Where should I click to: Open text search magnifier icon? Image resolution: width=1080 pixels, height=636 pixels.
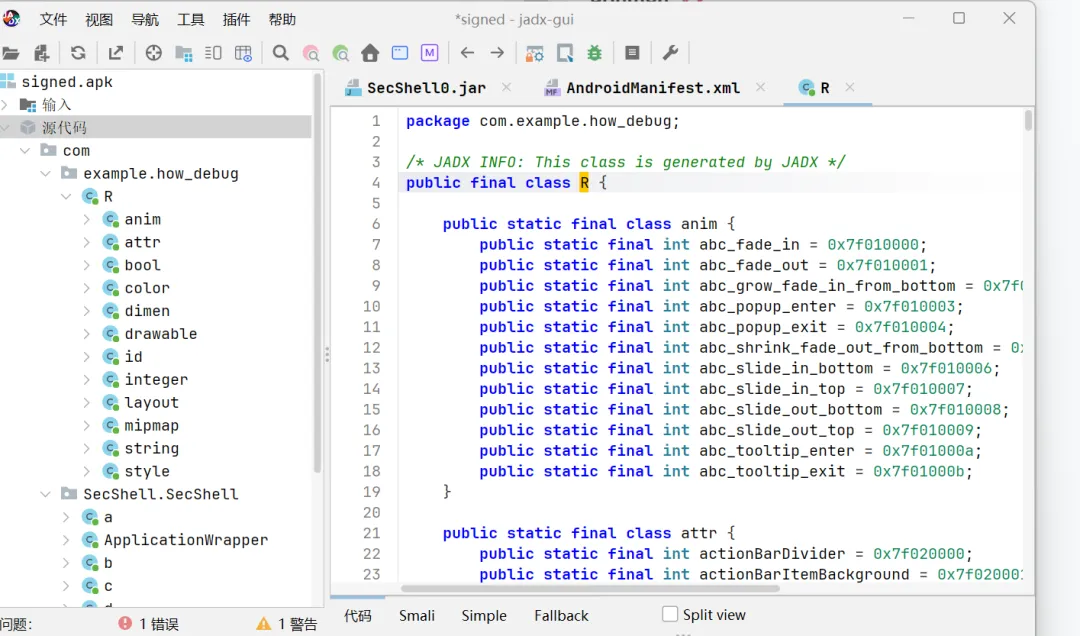(x=280, y=53)
